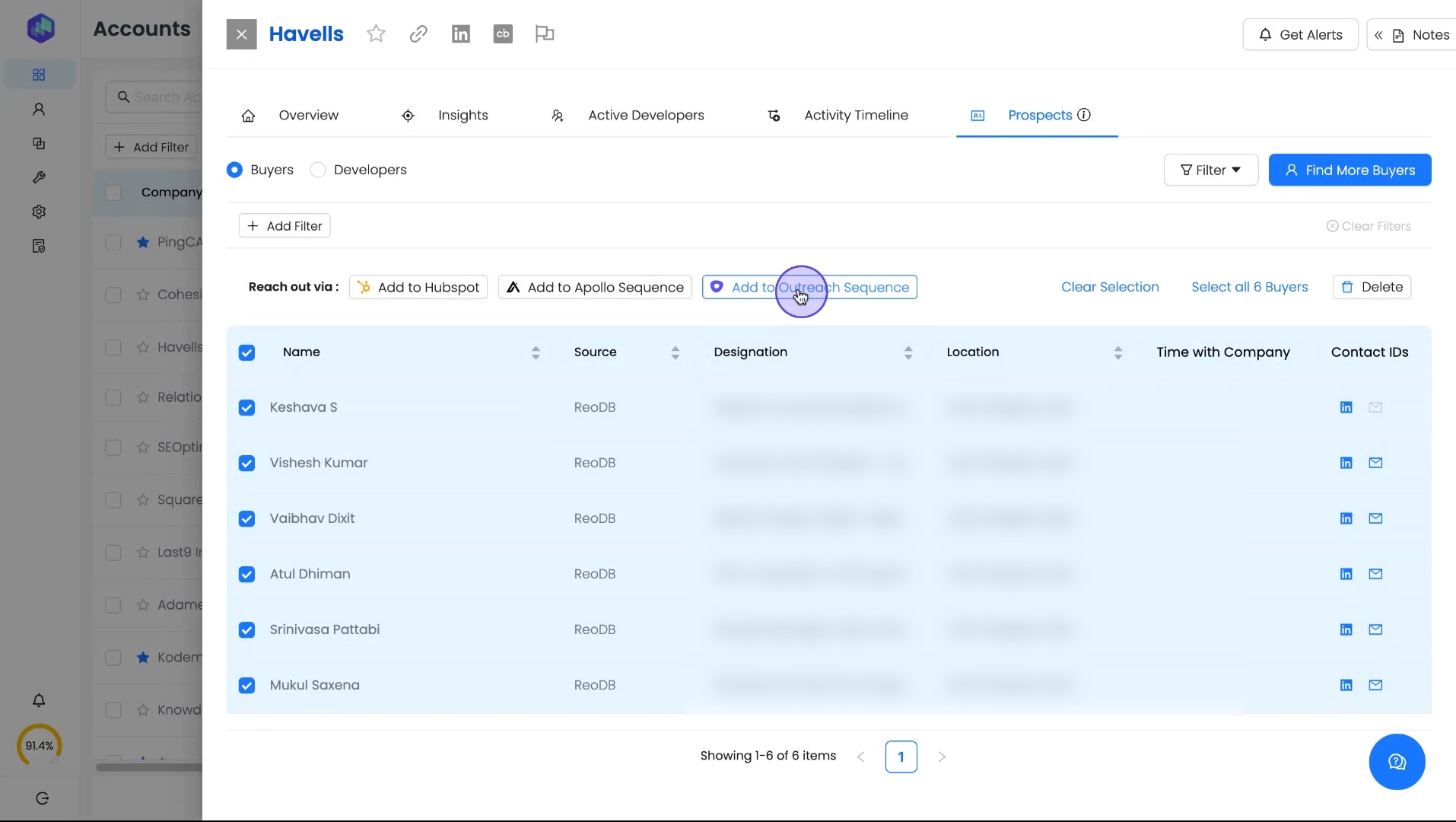Screen dimensions: 1456x822
Task: Open Vishesh Kumar's email contact icon
Action: pyautogui.click(x=1375, y=463)
